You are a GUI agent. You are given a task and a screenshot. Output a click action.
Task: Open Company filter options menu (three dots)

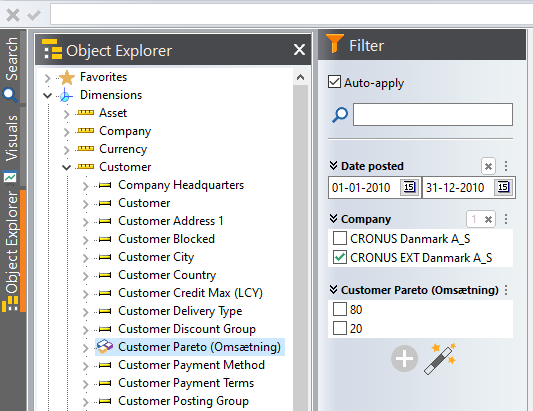coord(506,219)
